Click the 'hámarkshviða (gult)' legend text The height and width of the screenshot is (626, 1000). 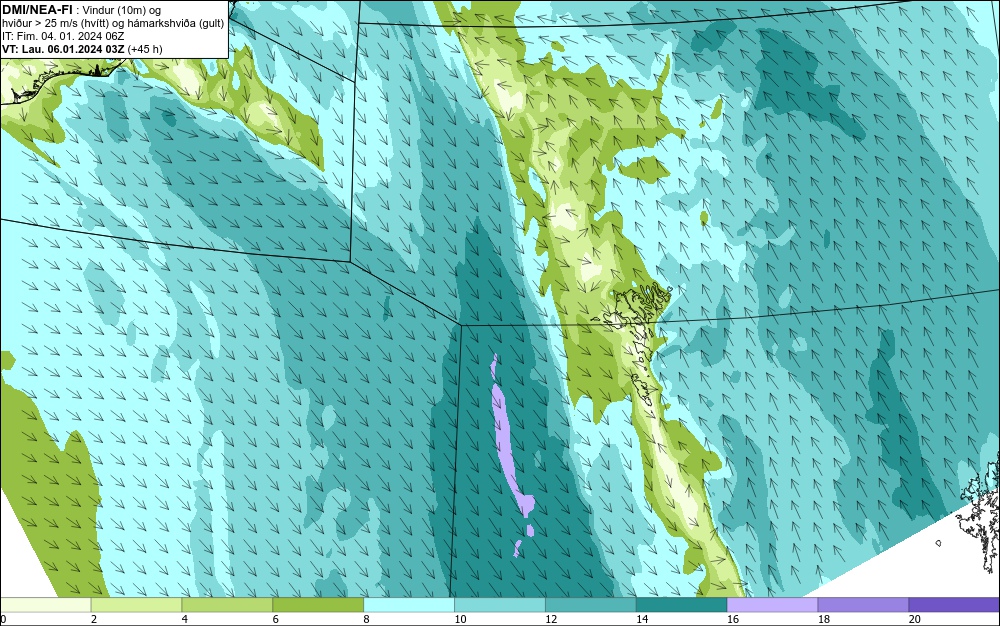[180, 23]
